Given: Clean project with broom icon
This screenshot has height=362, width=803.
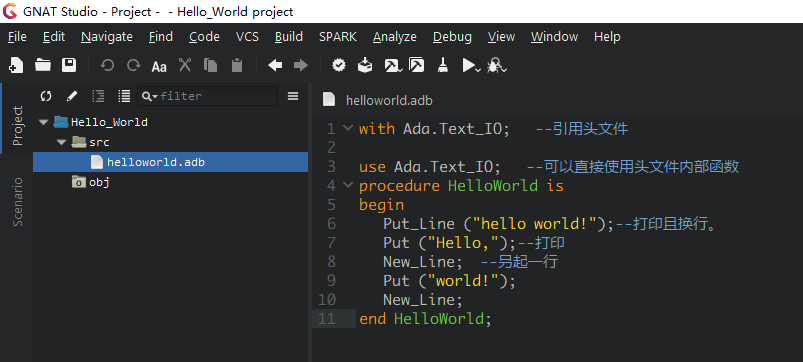Looking at the screenshot, I should 442,66.
